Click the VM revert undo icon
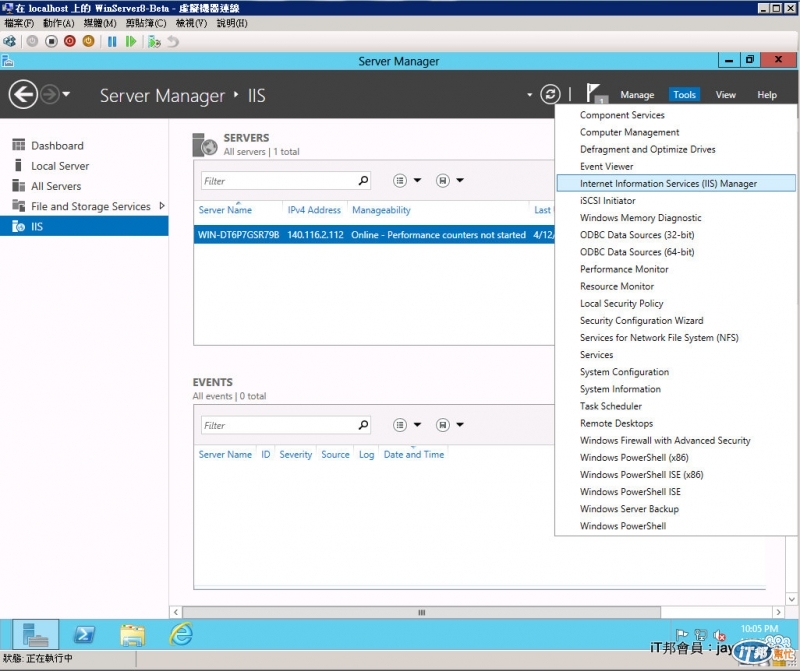This screenshot has width=800, height=671. pyautogui.click(x=173, y=41)
